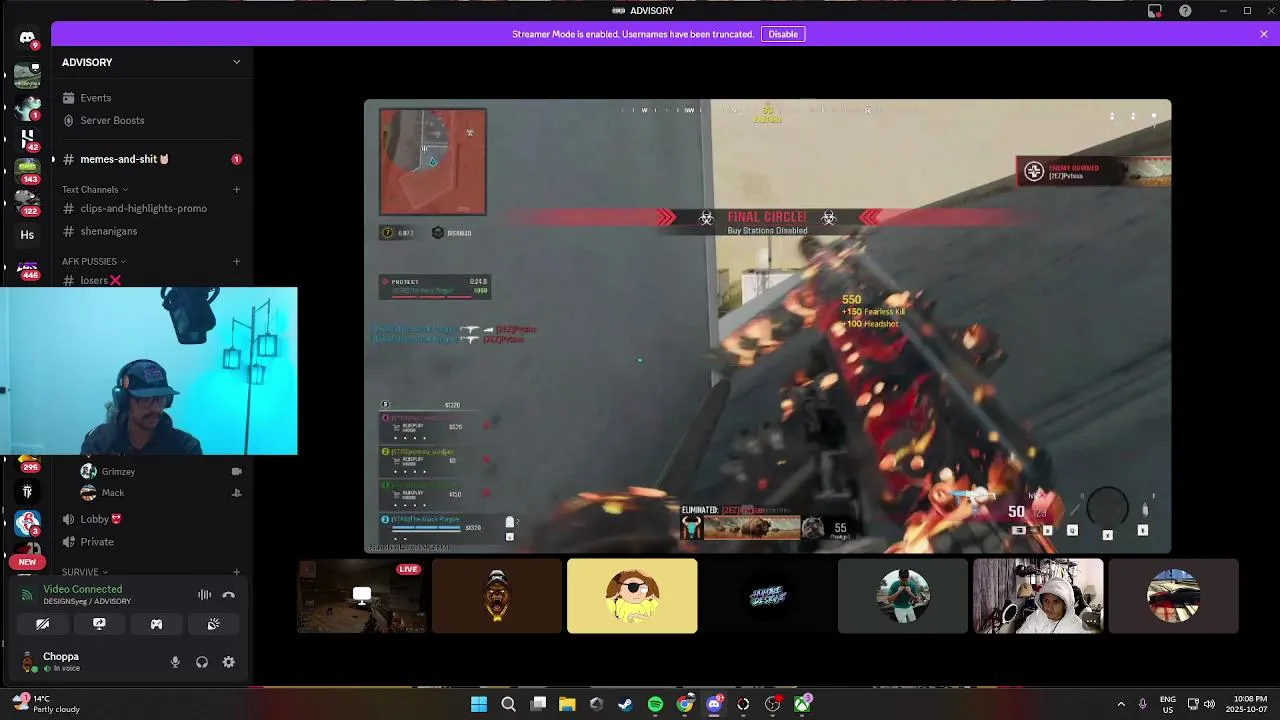Open Video Connected connection details
Image resolution: width=1280 pixels, height=720 pixels.
point(83,589)
